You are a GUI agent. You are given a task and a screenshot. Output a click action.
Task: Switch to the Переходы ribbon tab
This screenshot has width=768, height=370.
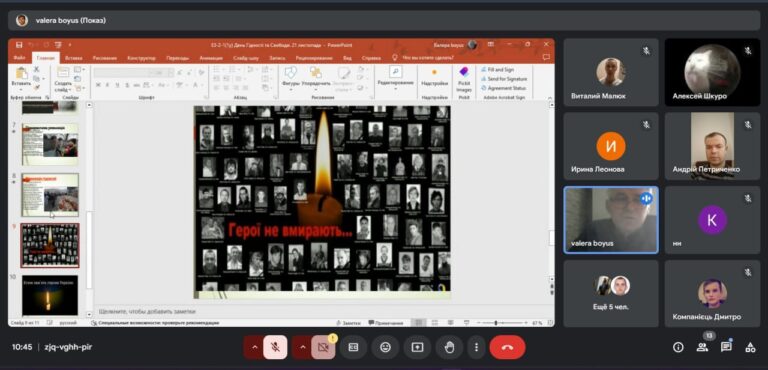(x=177, y=57)
